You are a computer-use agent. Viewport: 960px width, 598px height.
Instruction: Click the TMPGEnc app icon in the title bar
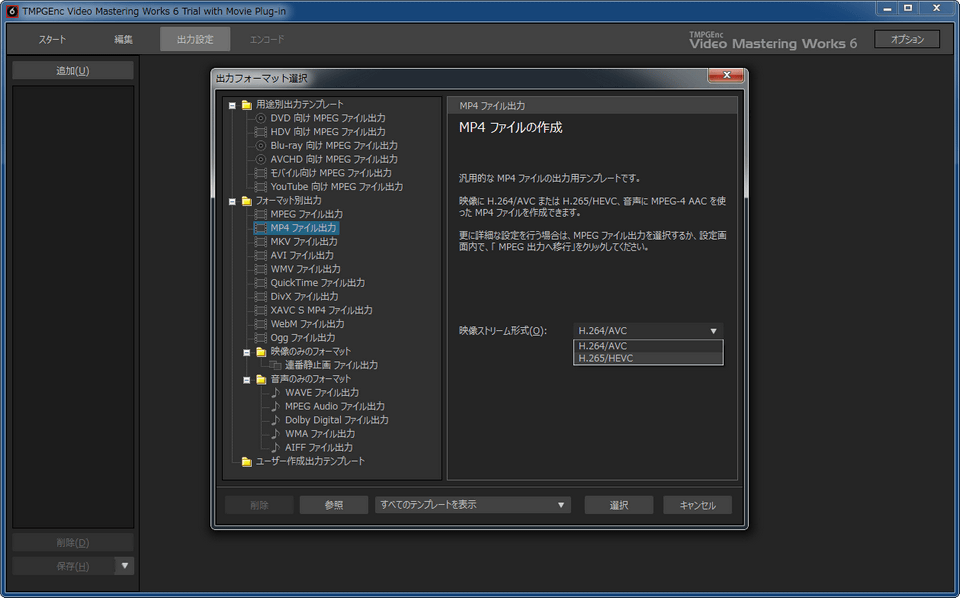[x=12, y=11]
